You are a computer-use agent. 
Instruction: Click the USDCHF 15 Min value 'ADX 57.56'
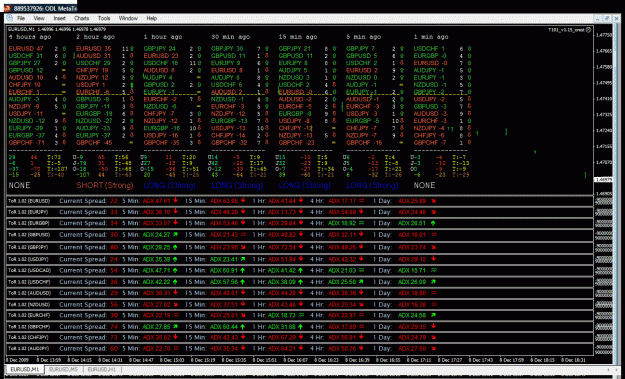pos(224,282)
